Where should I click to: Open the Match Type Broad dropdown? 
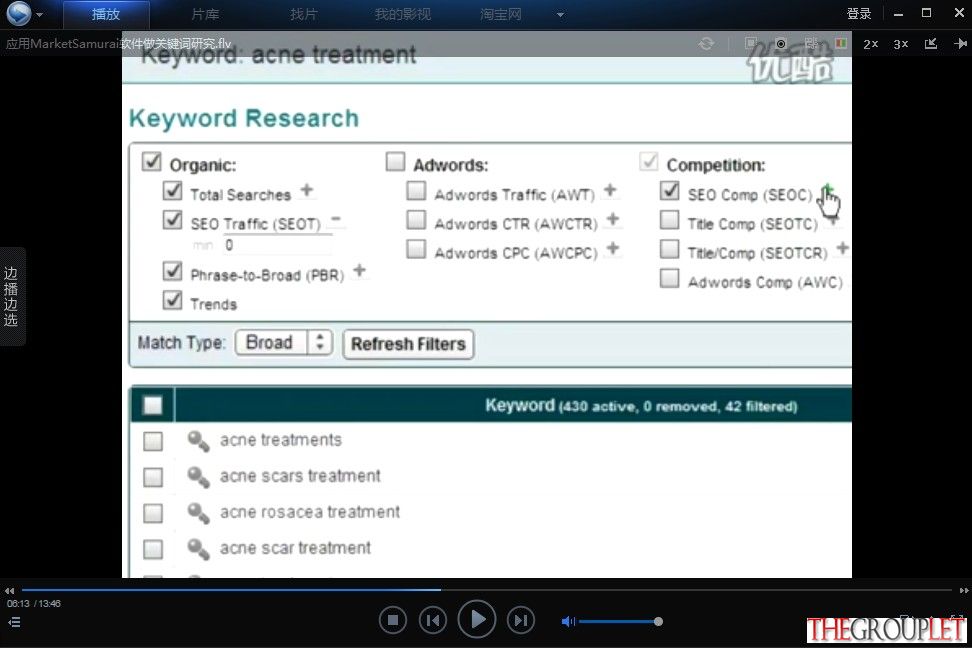tap(284, 342)
